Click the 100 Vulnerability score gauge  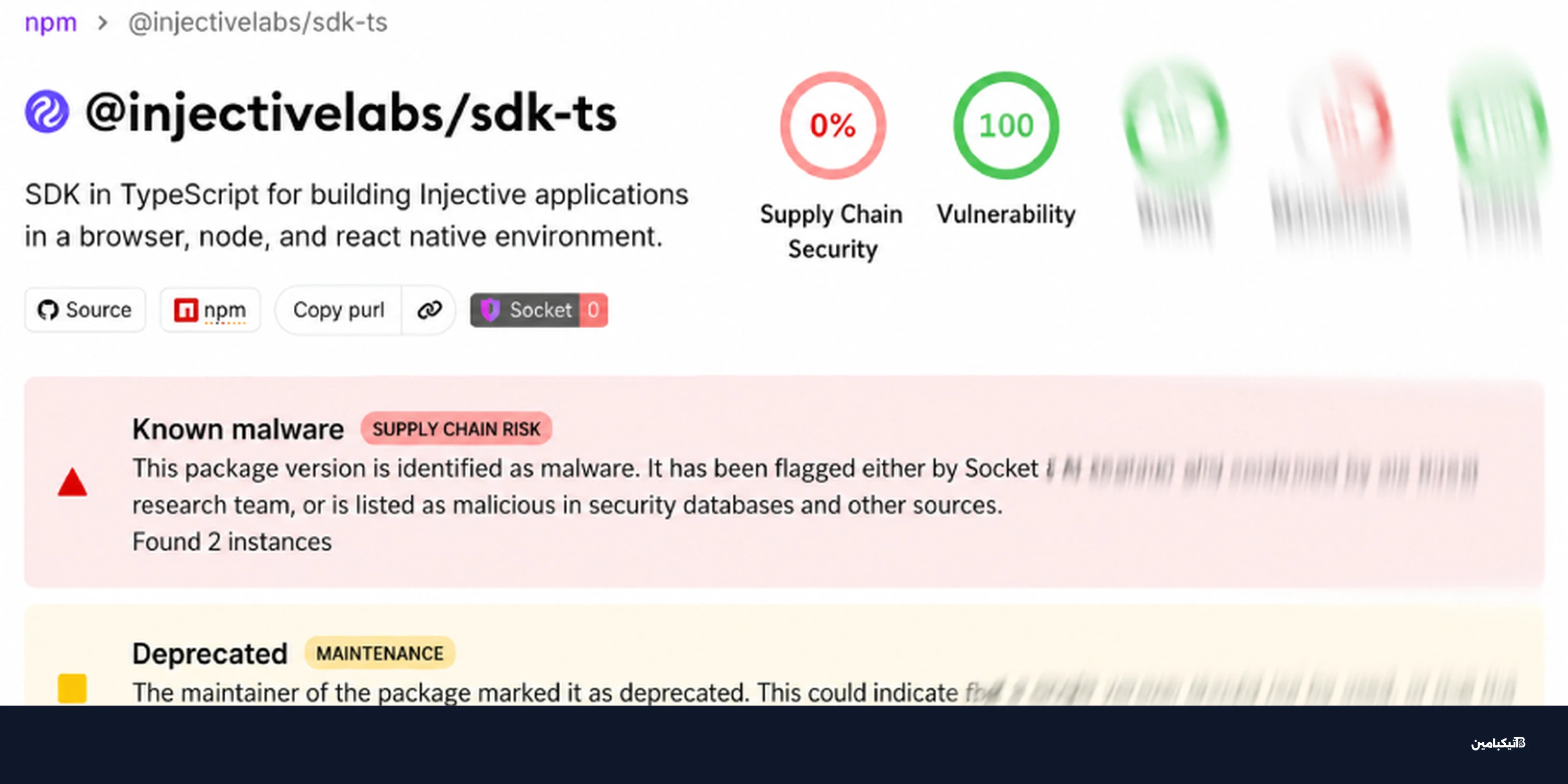click(1006, 125)
